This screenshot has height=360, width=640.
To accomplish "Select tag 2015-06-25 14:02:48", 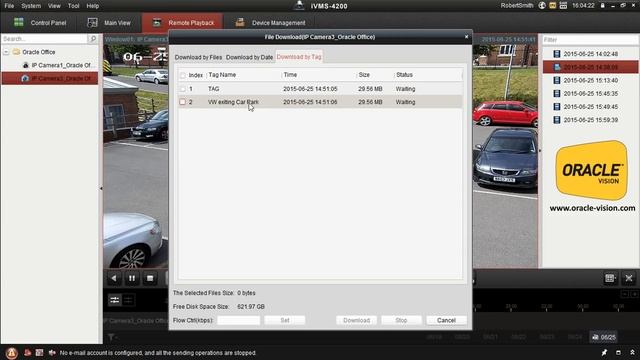I will (x=590, y=54).
